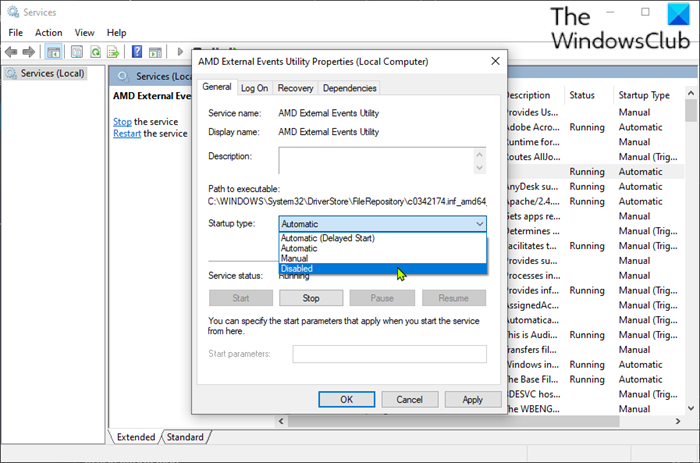
Task: Toggle the Show/Hide Action Pane toolbar icon
Action: tap(155, 52)
